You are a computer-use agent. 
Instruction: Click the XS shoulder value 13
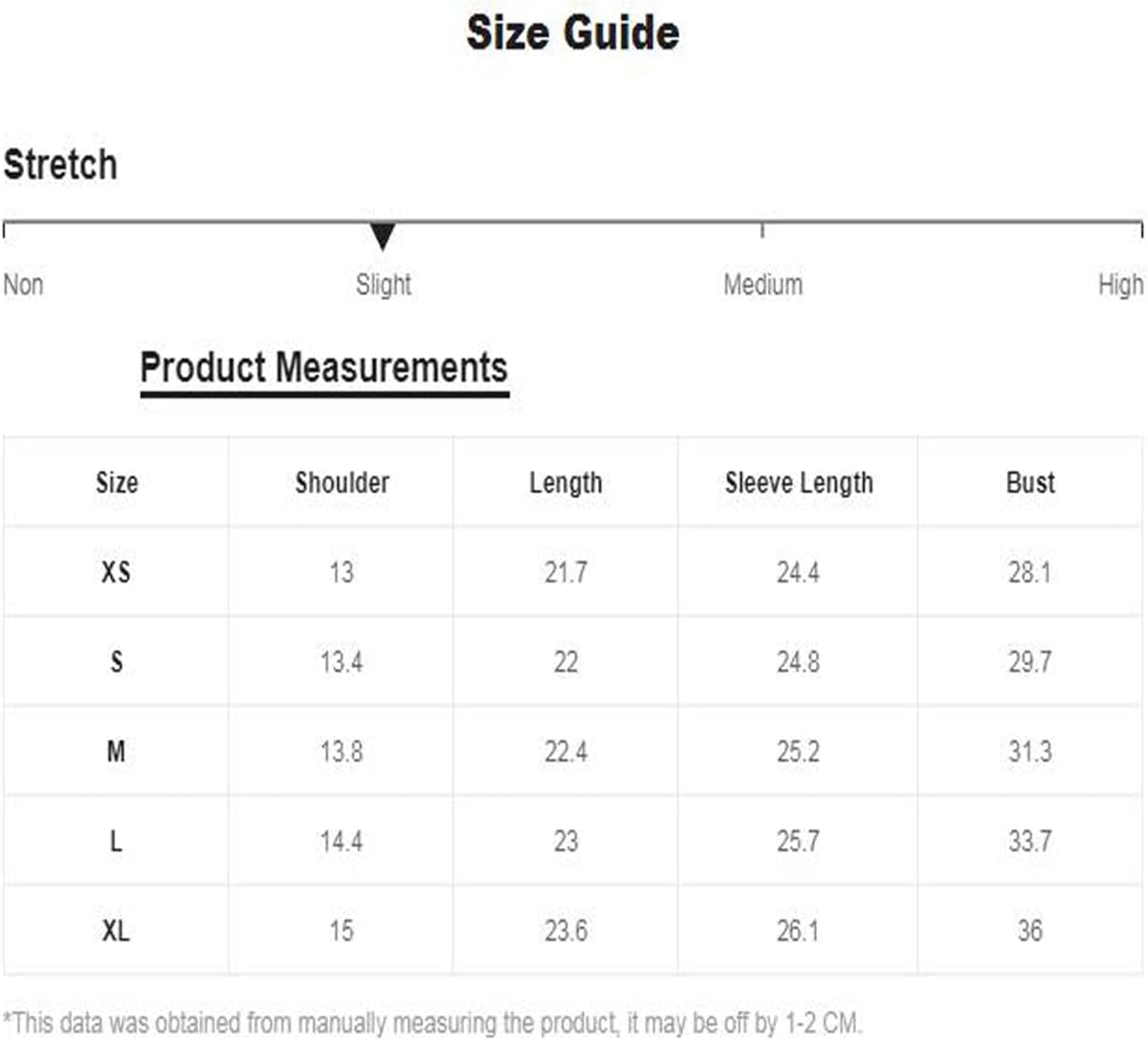pyautogui.click(x=341, y=571)
